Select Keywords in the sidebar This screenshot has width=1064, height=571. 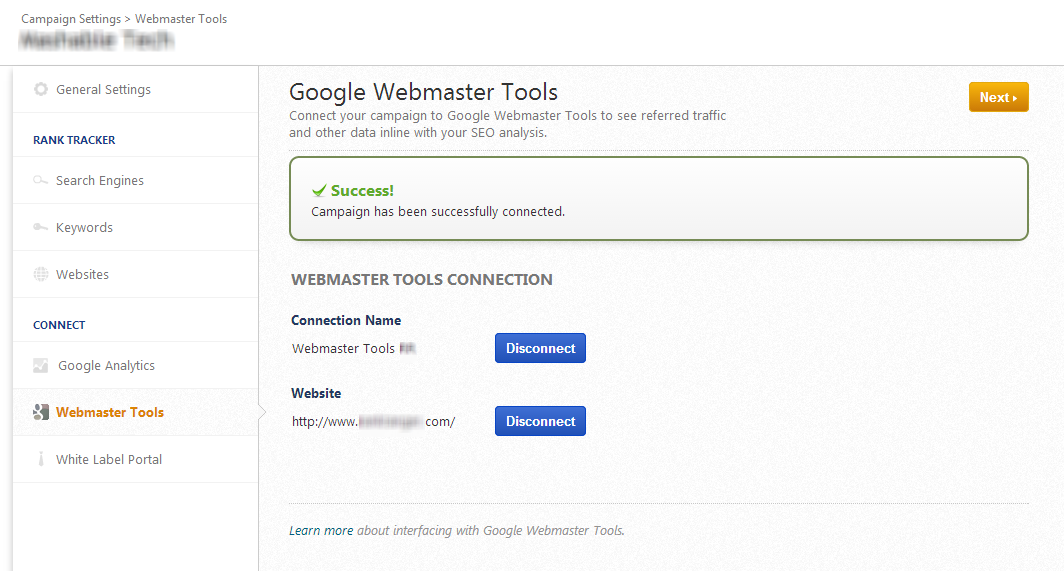(84, 228)
